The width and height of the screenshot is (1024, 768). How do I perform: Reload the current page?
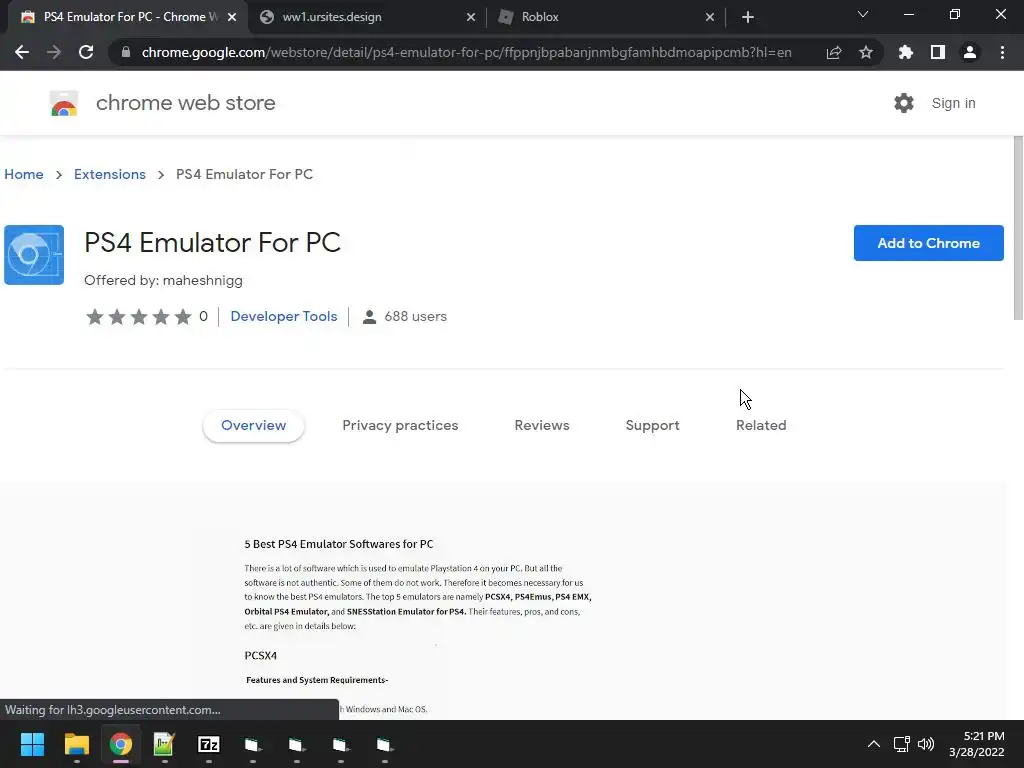(x=86, y=52)
